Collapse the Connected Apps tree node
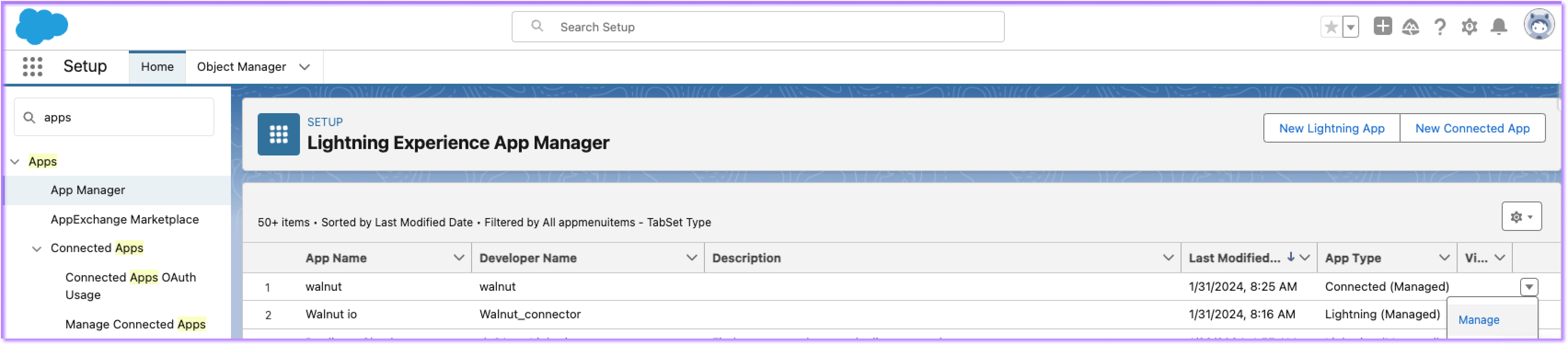The image size is (1568, 345). click(37, 249)
